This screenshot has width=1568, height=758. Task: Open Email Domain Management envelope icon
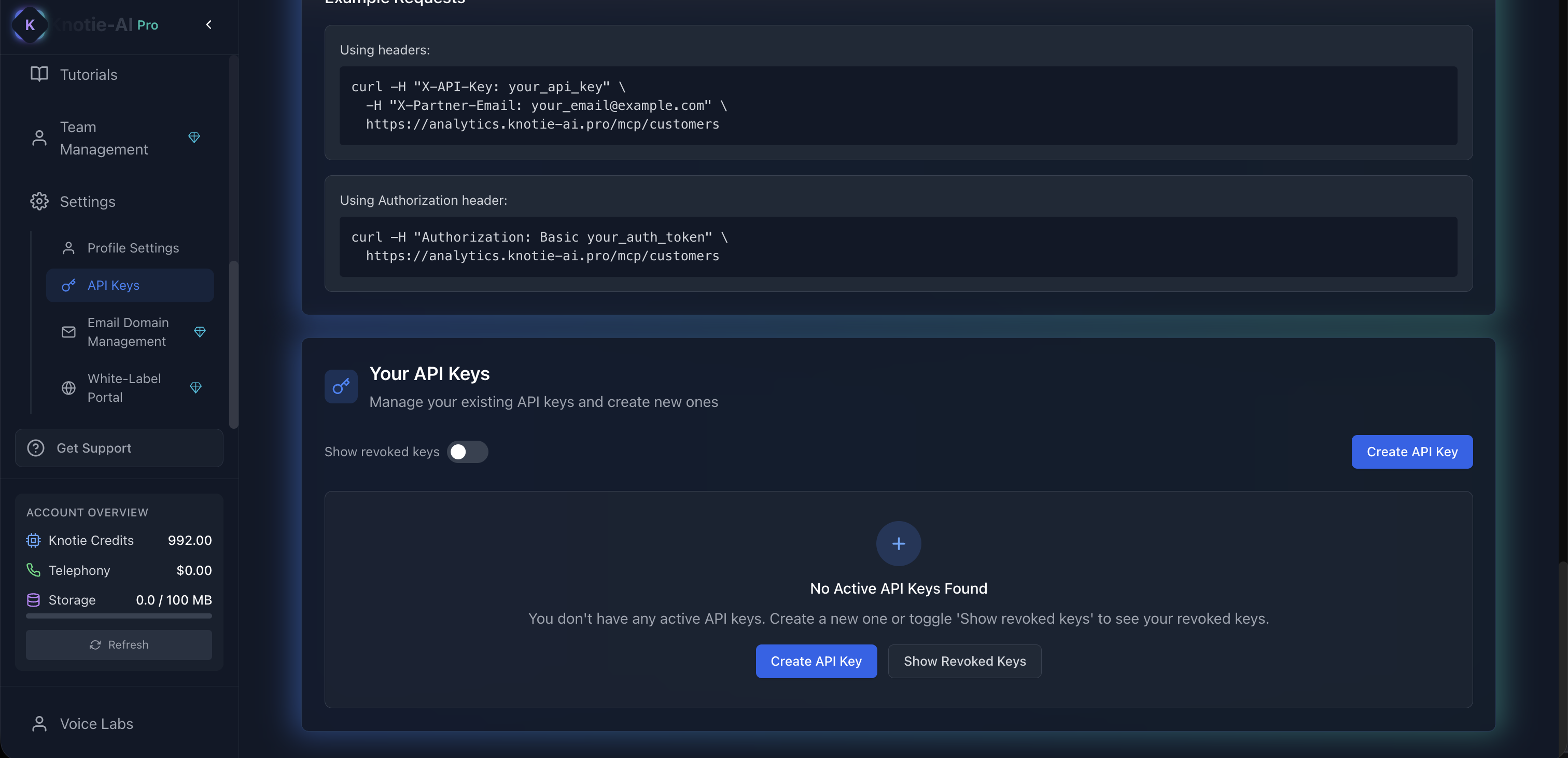tap(69, 332)
